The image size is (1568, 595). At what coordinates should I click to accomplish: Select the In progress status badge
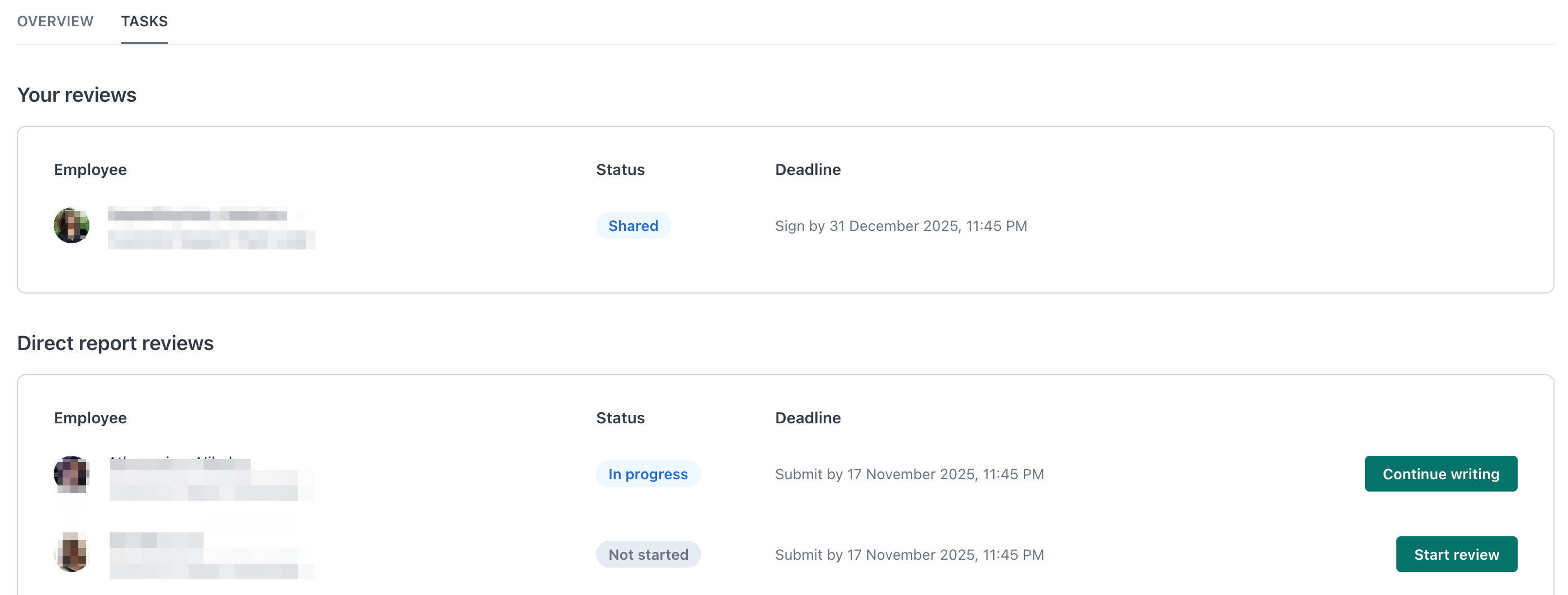pyautogui.click(x=647, y=474)
